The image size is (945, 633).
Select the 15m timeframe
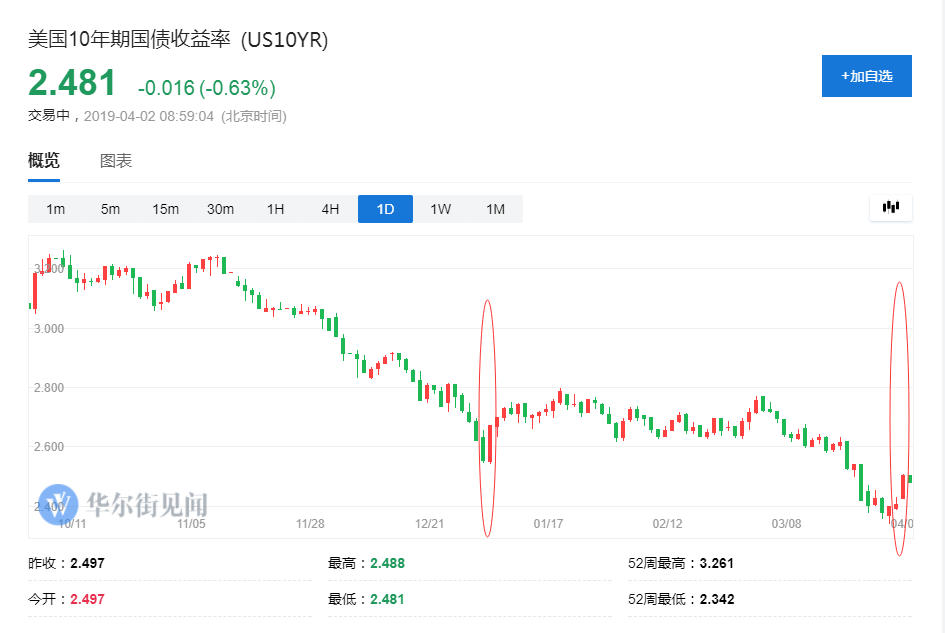(165, 208)
